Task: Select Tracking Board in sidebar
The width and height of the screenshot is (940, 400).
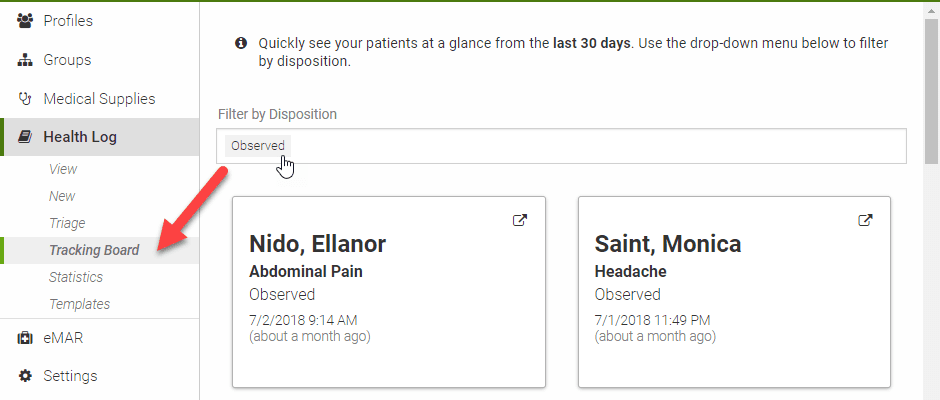Action: point(94,250)
